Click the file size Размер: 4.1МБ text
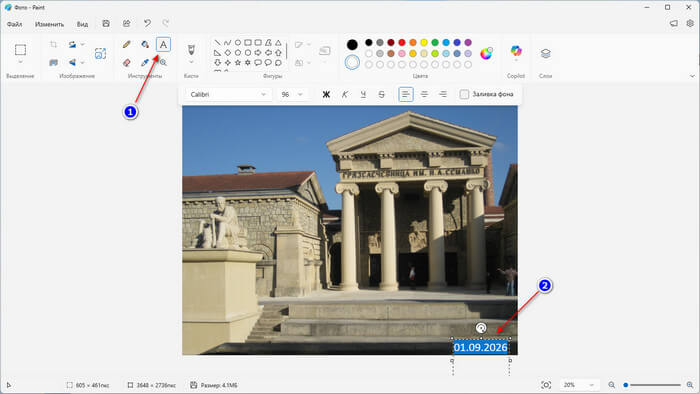Viewport: 700px width, 394px height. pos(218,385)
